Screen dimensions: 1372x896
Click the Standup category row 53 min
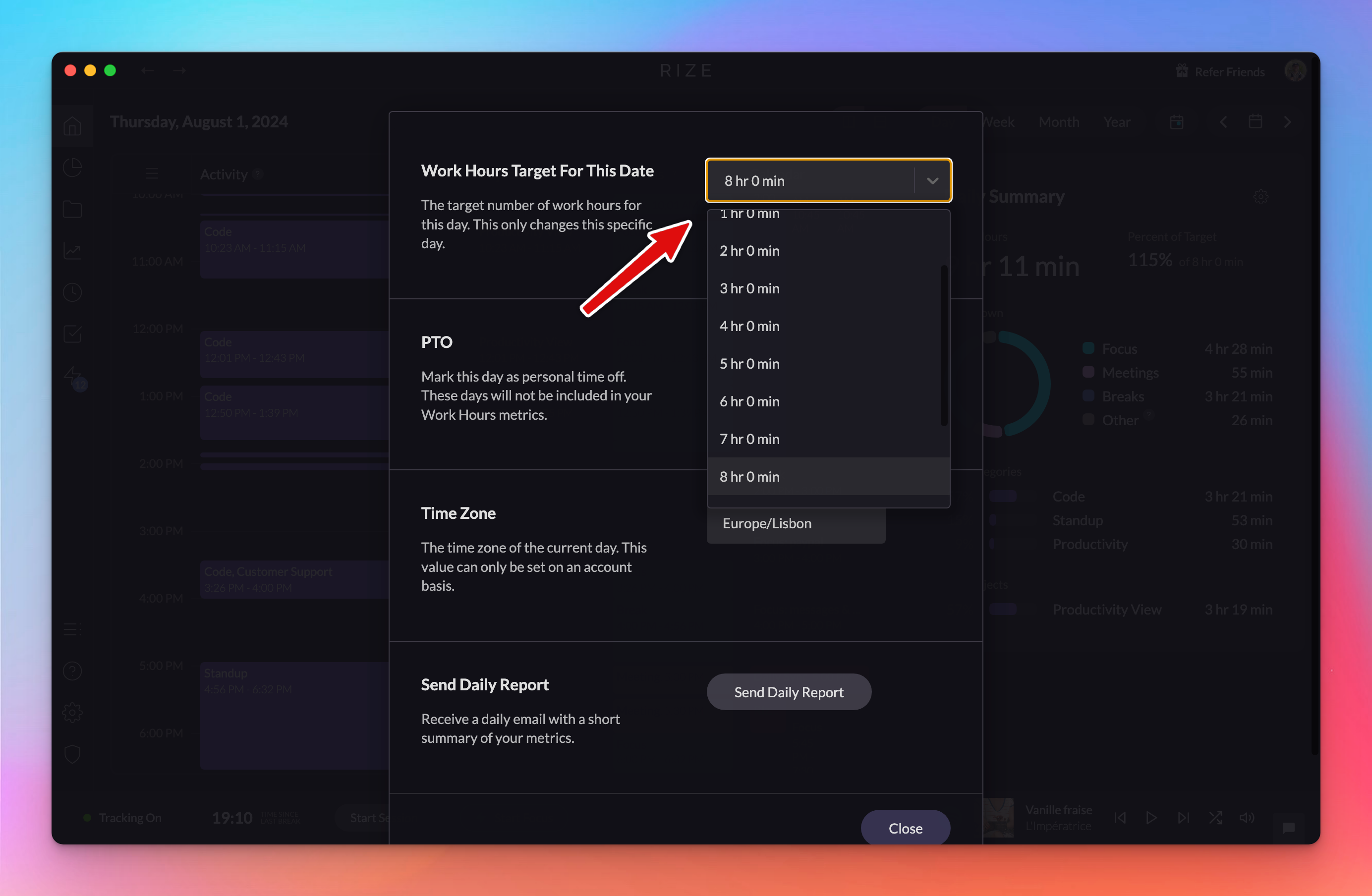1131,520
